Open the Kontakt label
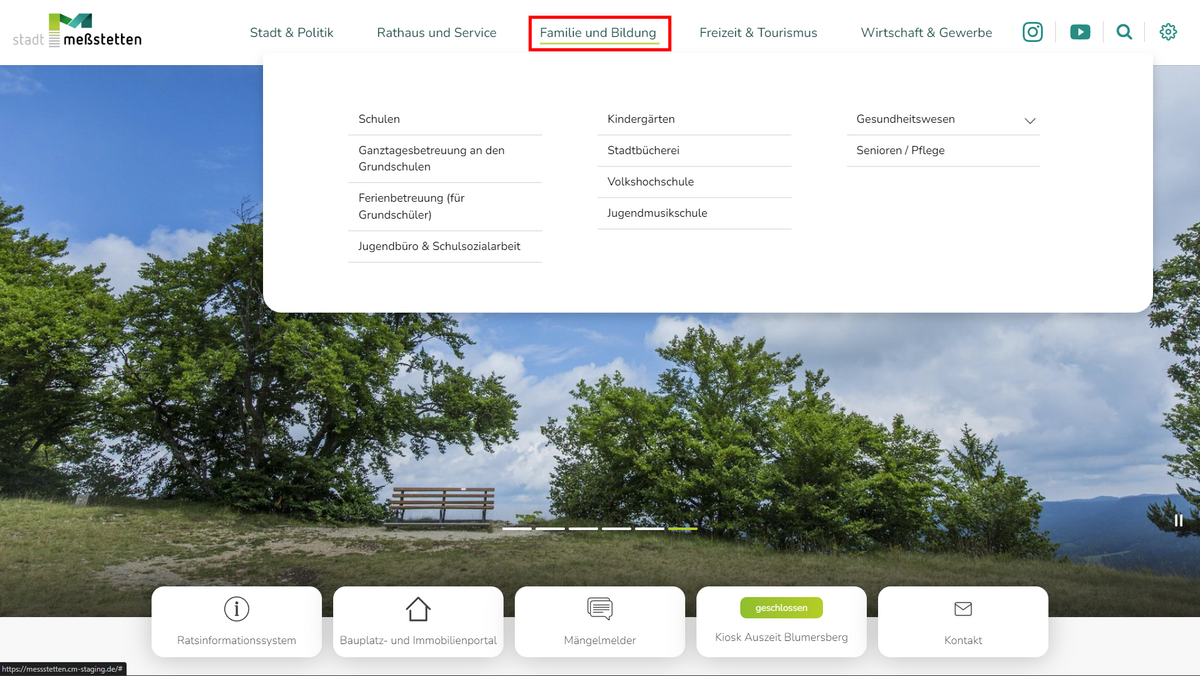This screenshot has width=1200, height=676. coord(963,640)
